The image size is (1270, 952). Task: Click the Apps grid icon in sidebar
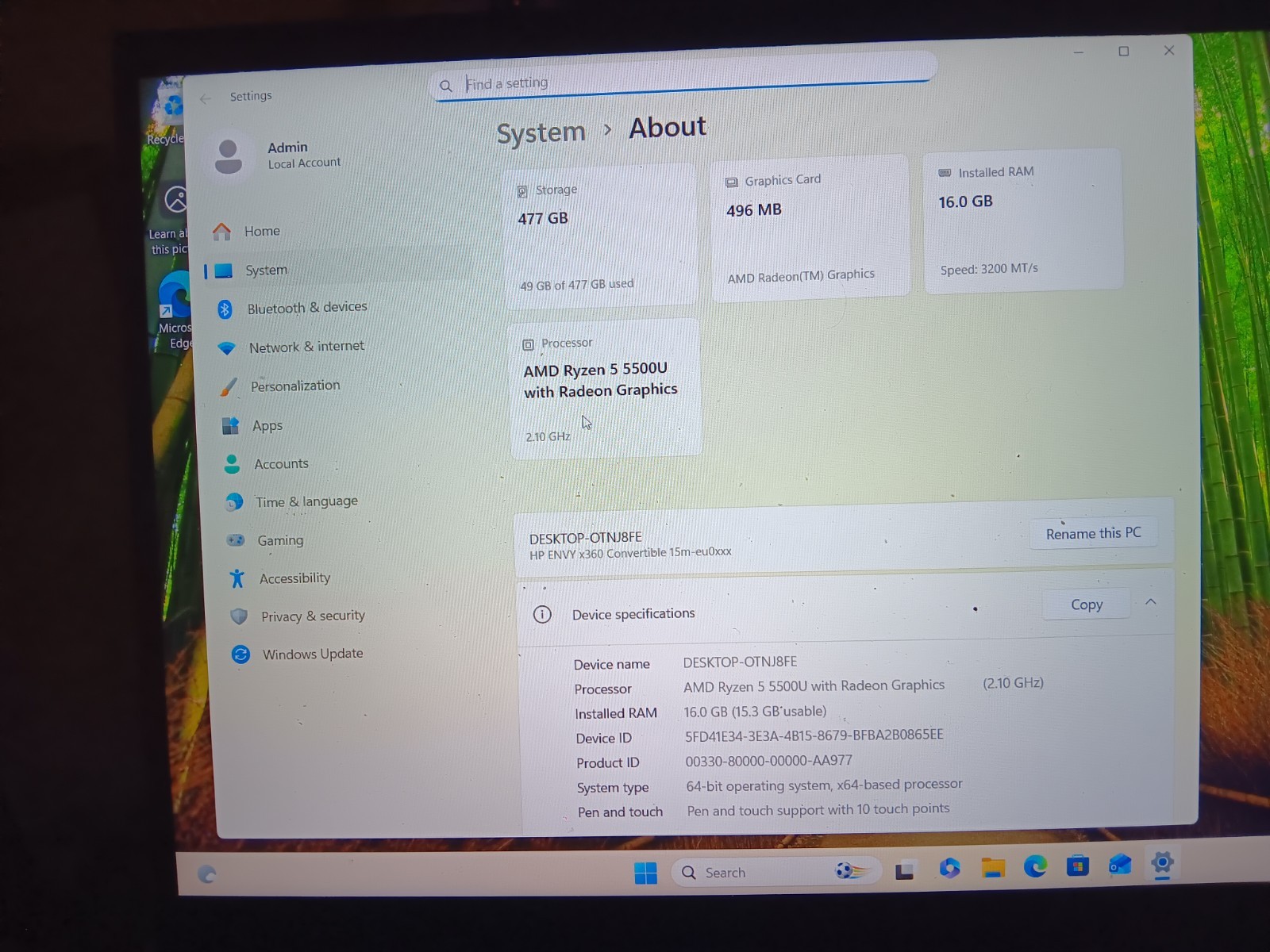230,426
